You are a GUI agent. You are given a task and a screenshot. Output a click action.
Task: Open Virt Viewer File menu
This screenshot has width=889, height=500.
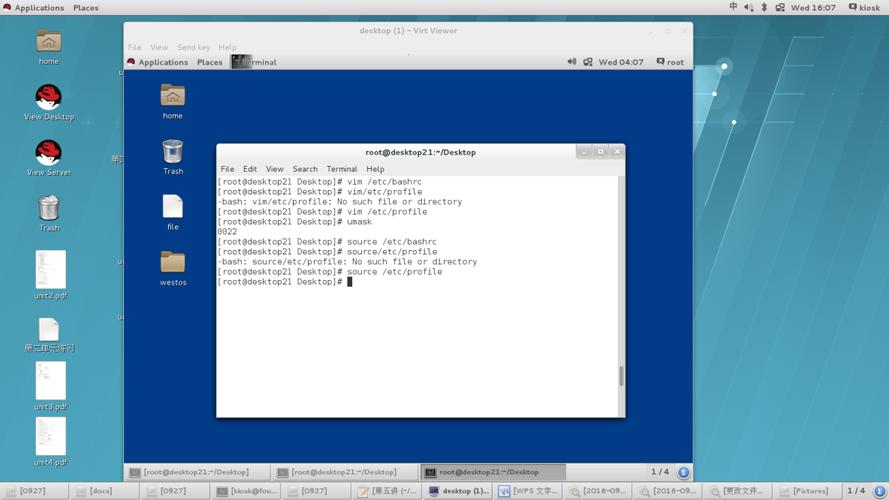[x=134, y=47]
